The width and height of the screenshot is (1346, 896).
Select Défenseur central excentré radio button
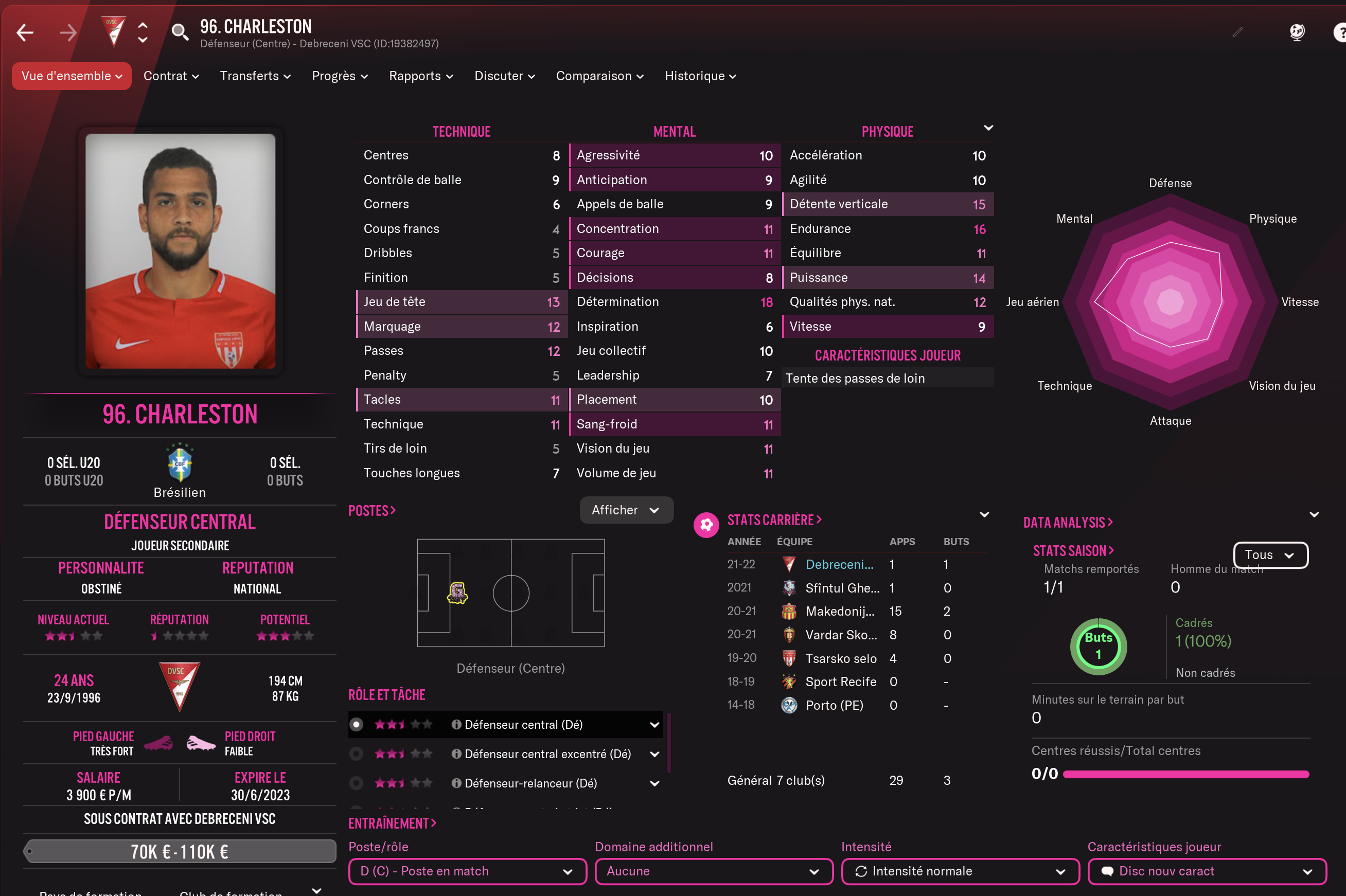[x=357, y=754]
